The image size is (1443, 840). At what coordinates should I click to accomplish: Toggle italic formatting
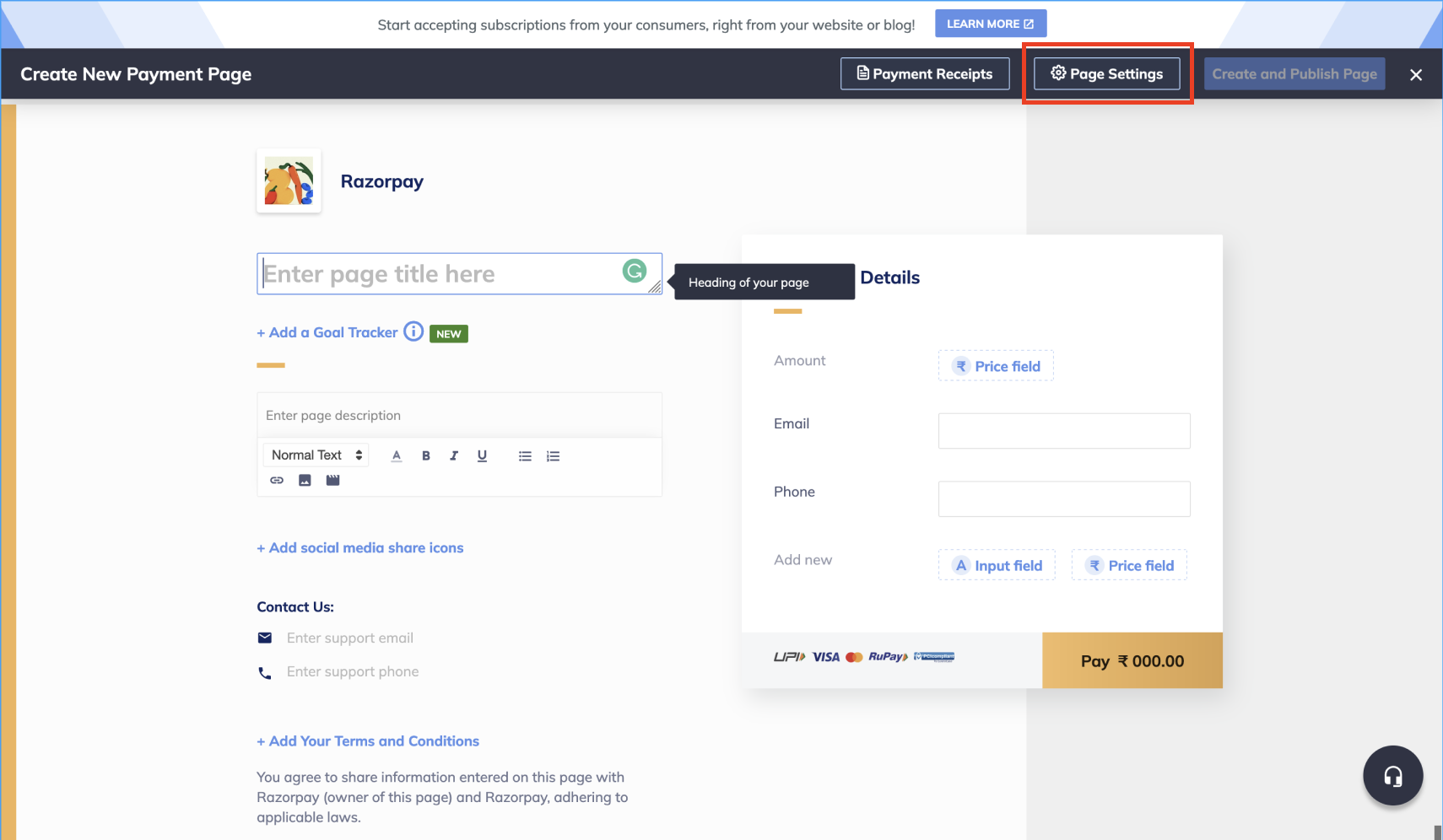454,456
